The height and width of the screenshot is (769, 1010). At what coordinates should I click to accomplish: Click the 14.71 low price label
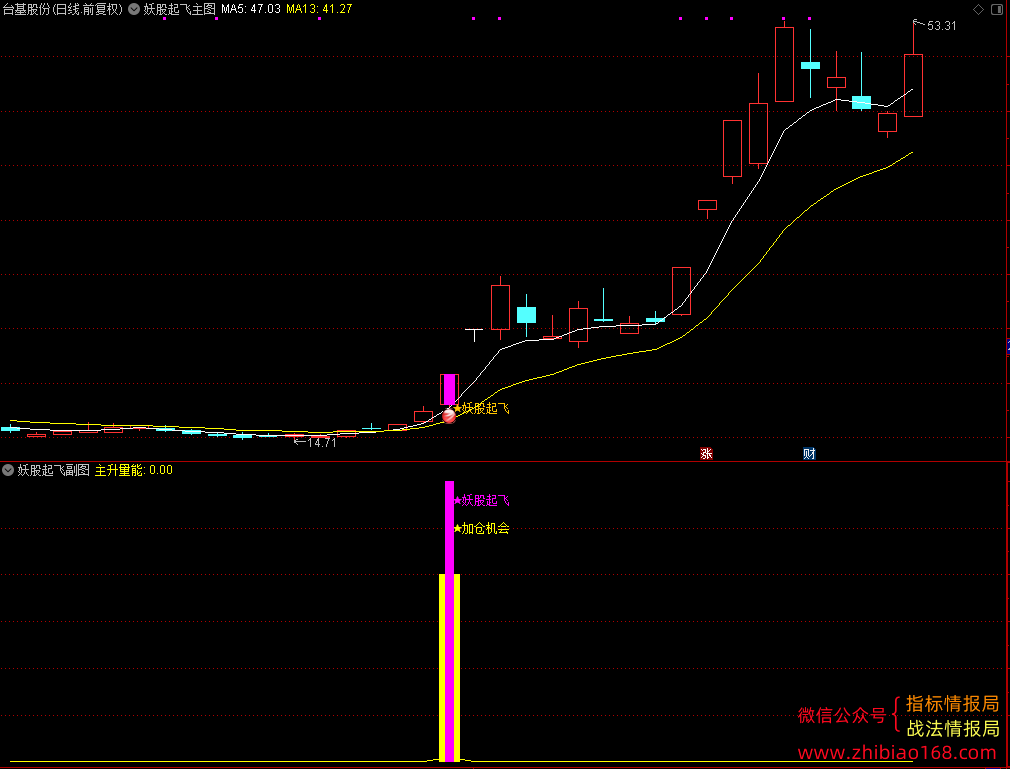point(321,442)
